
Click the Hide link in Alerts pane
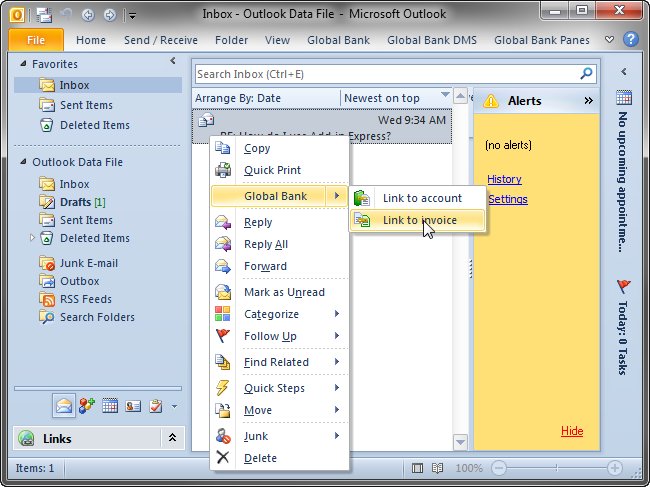572,431
